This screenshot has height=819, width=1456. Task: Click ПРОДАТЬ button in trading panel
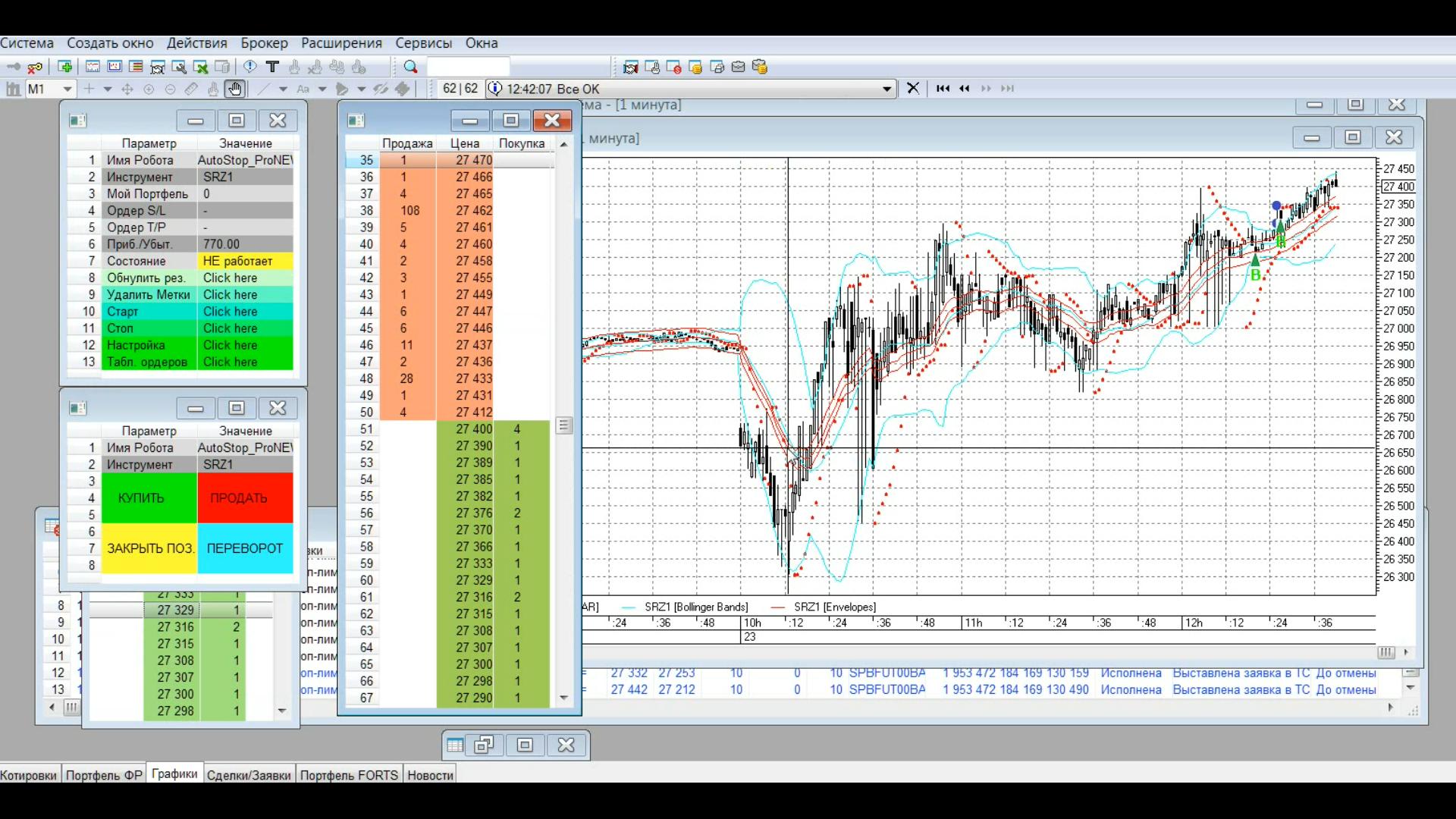(238, 497)
